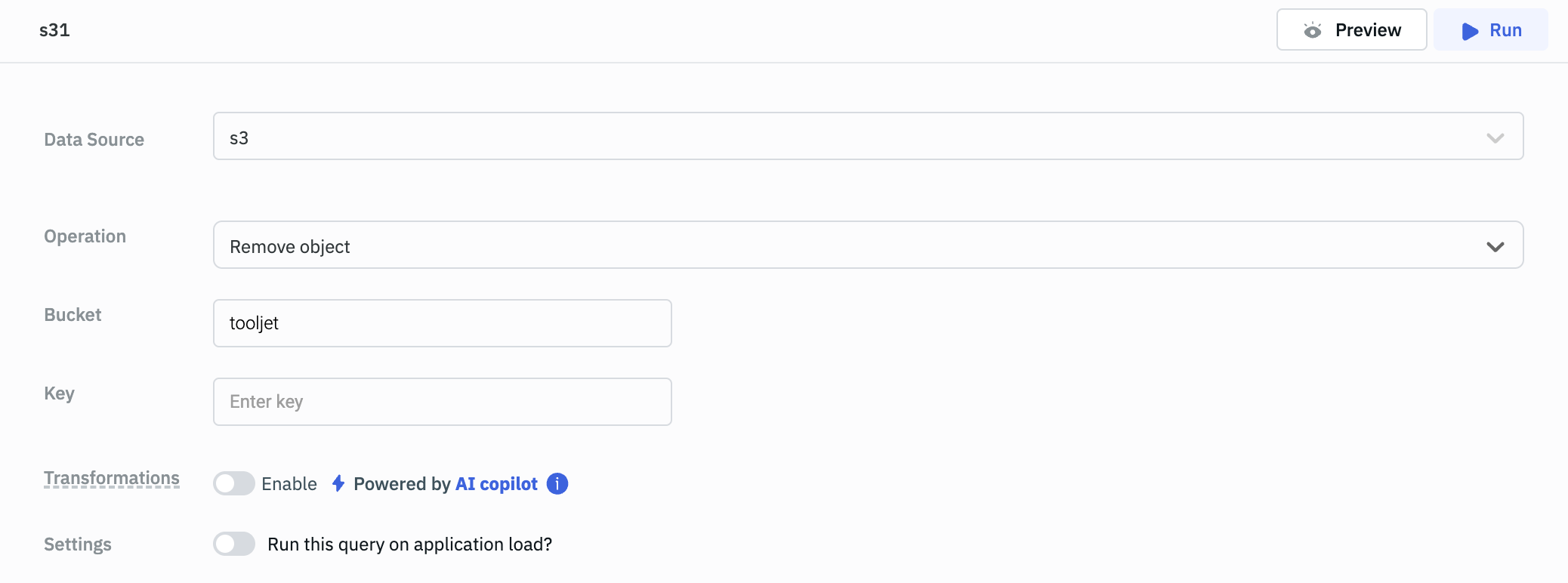This screenshot has width=1568, height=583.
Task: Click the Enable label next to toggle
Action: tap(289, 484)
